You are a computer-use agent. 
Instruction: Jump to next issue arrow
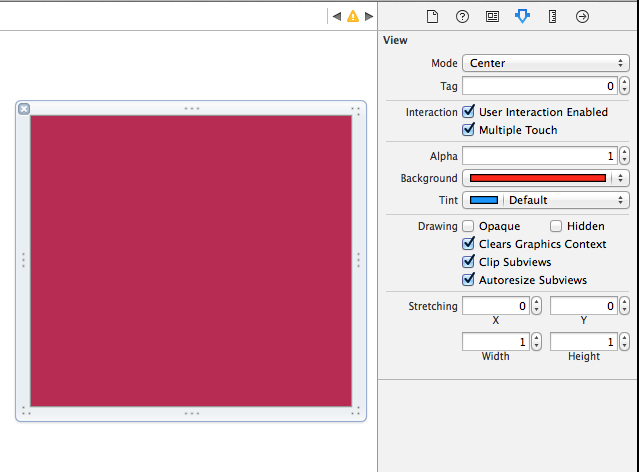[x=369, y=16]
